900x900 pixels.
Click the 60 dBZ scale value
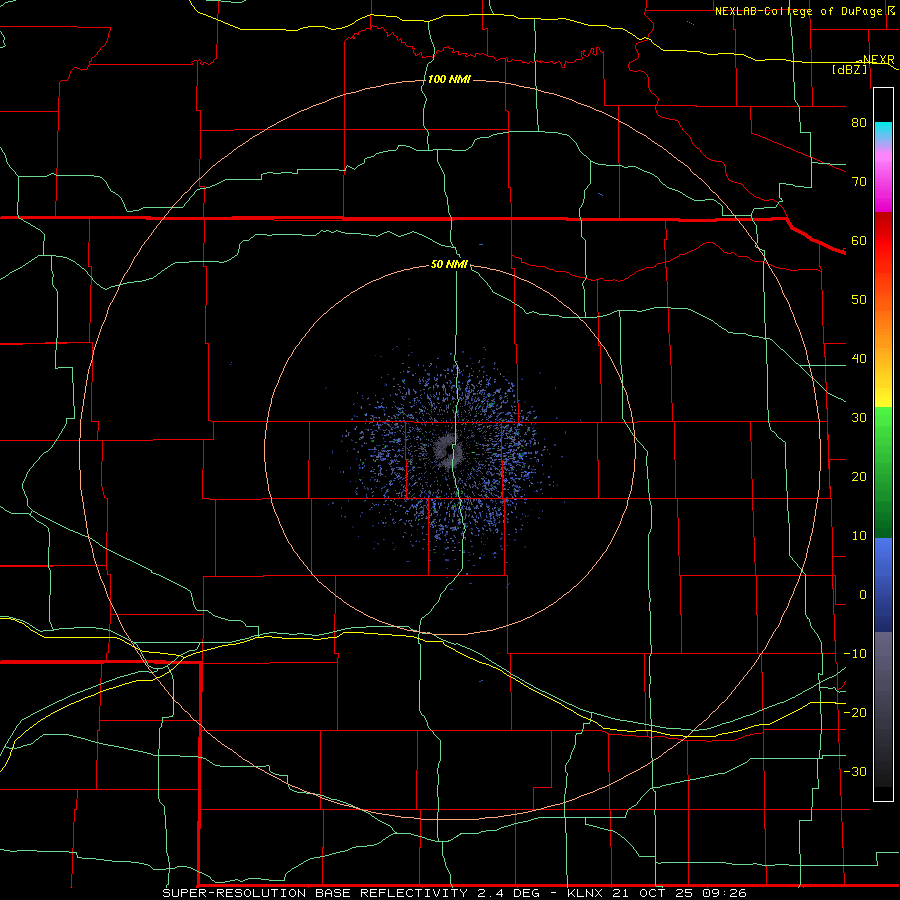click(859, 240)
